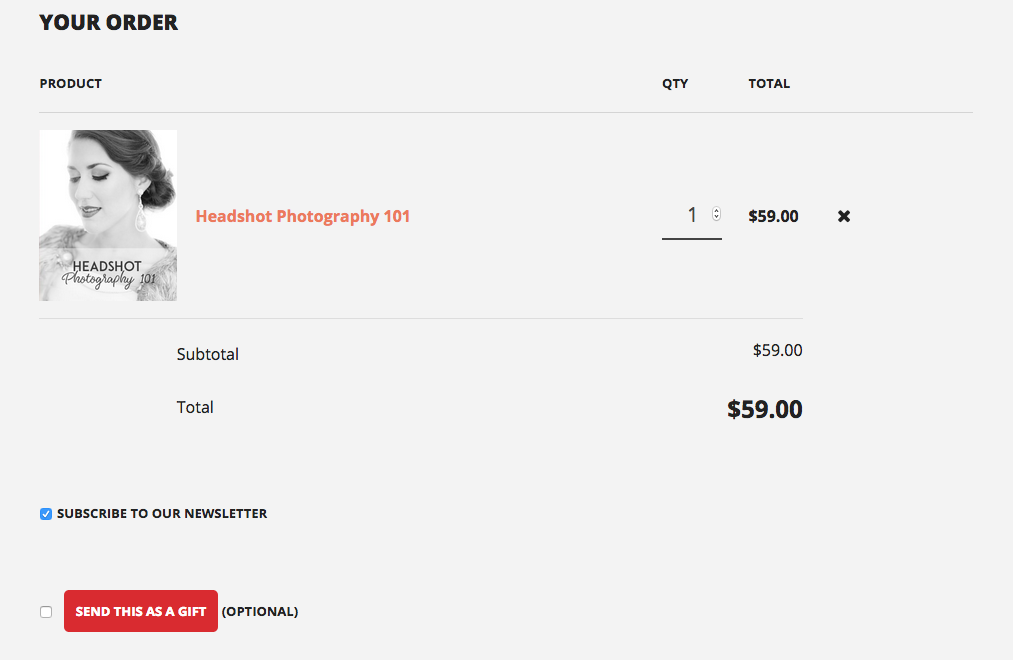Decrease quantity with the stepper down arrow

pos(717,217)
